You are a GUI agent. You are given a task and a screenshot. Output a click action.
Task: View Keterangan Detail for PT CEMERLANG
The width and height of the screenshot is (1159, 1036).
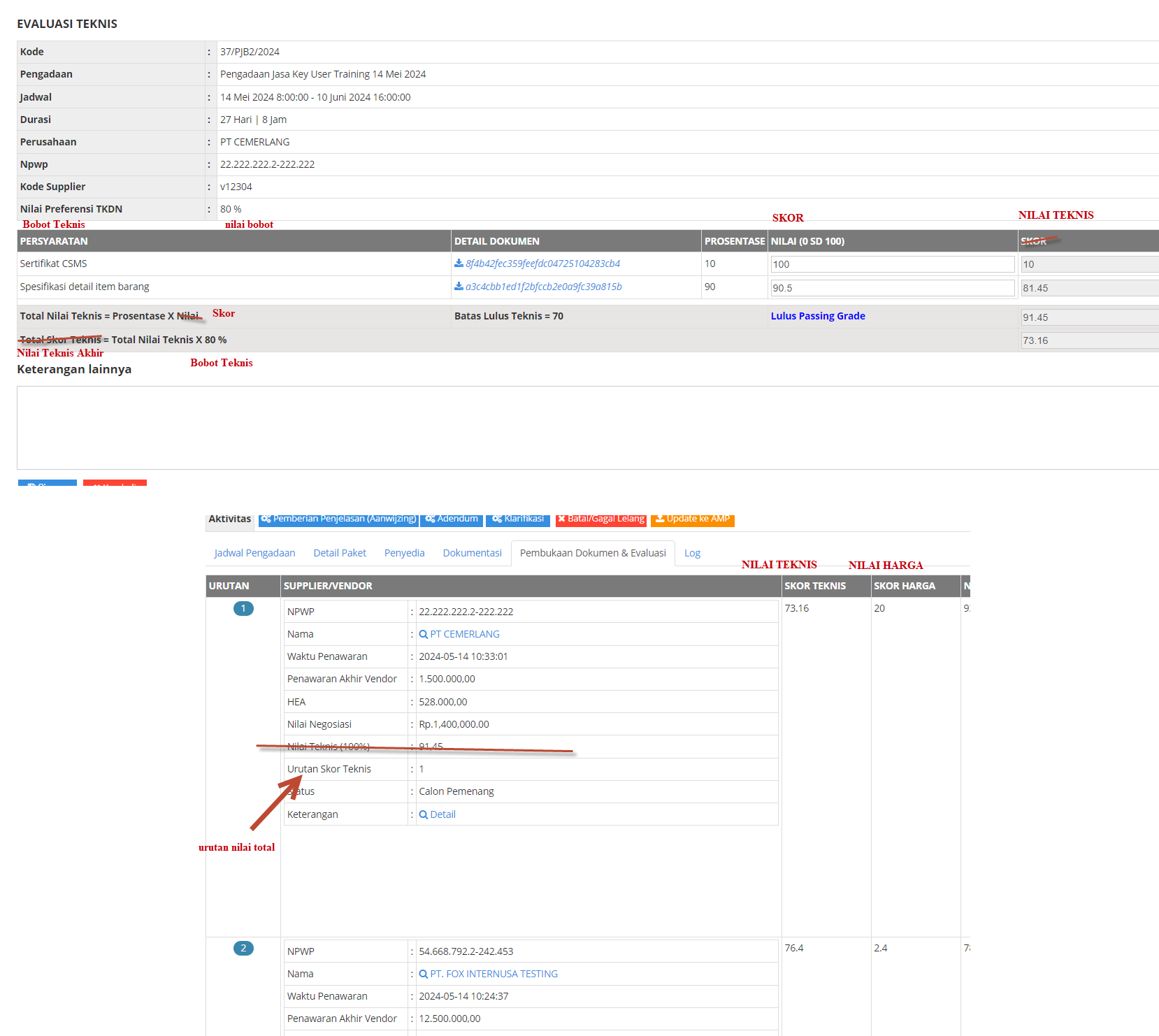(x=442, y=814)
